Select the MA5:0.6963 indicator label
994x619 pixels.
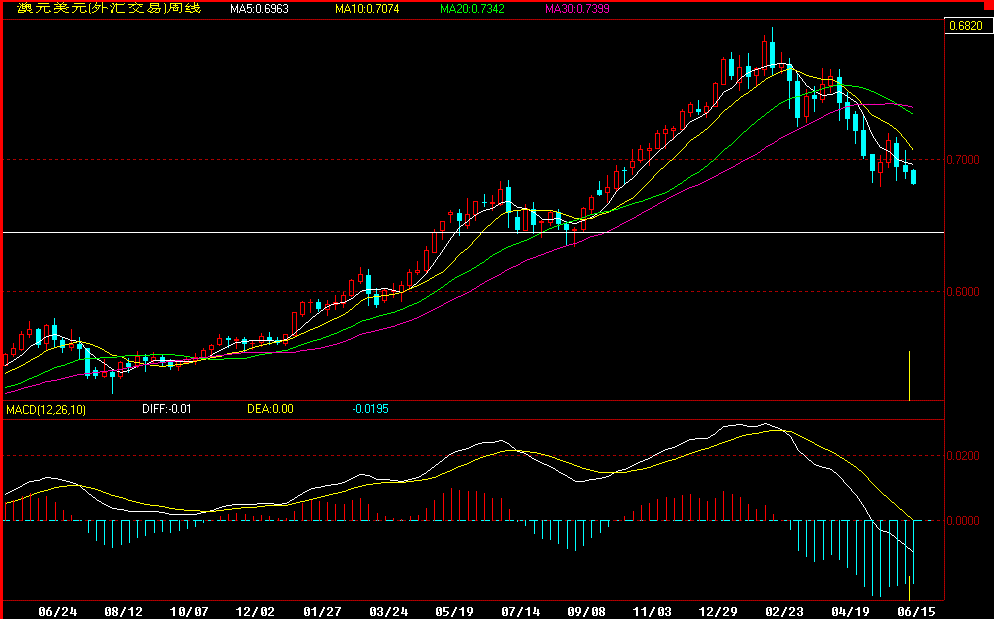[259, 9]
